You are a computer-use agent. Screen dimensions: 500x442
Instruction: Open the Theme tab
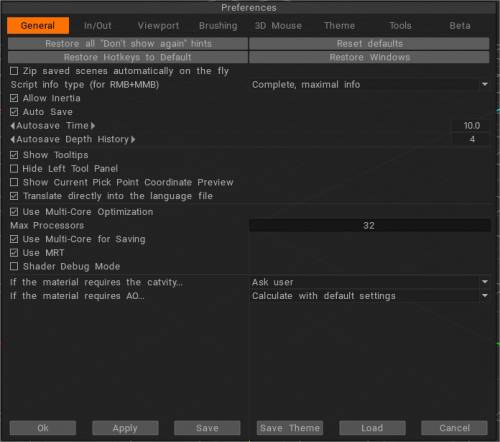339,26
